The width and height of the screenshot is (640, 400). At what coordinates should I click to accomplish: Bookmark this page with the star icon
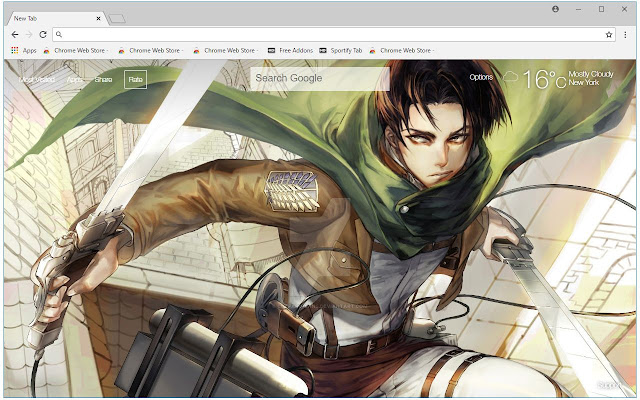coord(609,35)
